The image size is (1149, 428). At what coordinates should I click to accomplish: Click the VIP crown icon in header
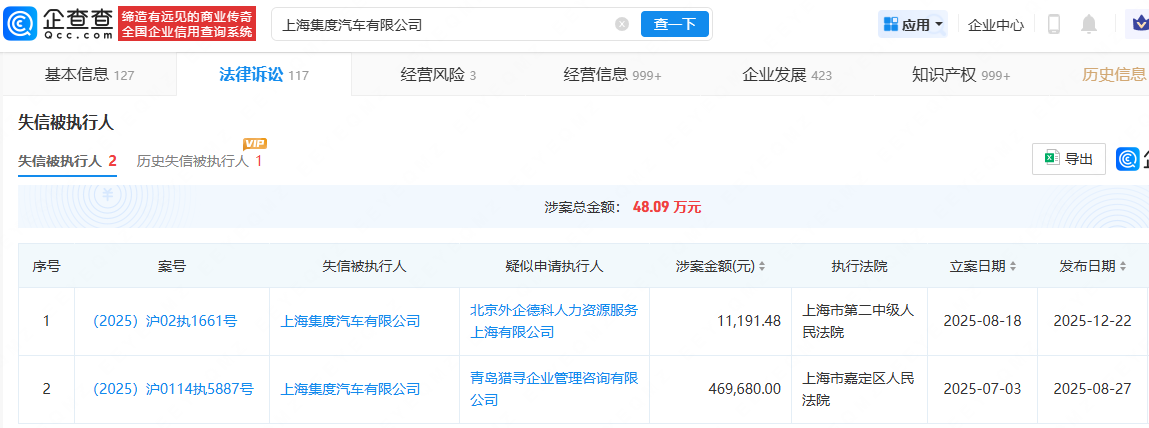click(x=1137, y=24)
